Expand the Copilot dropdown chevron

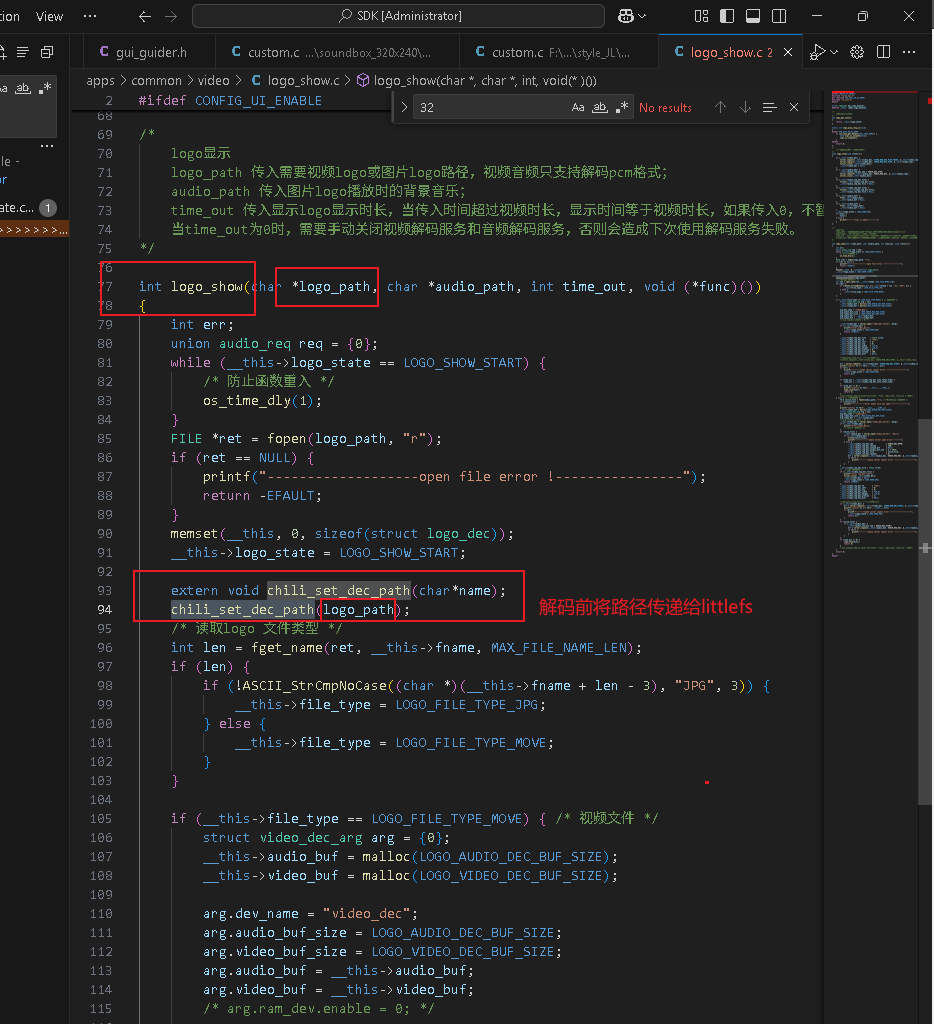tap(643, 16)
